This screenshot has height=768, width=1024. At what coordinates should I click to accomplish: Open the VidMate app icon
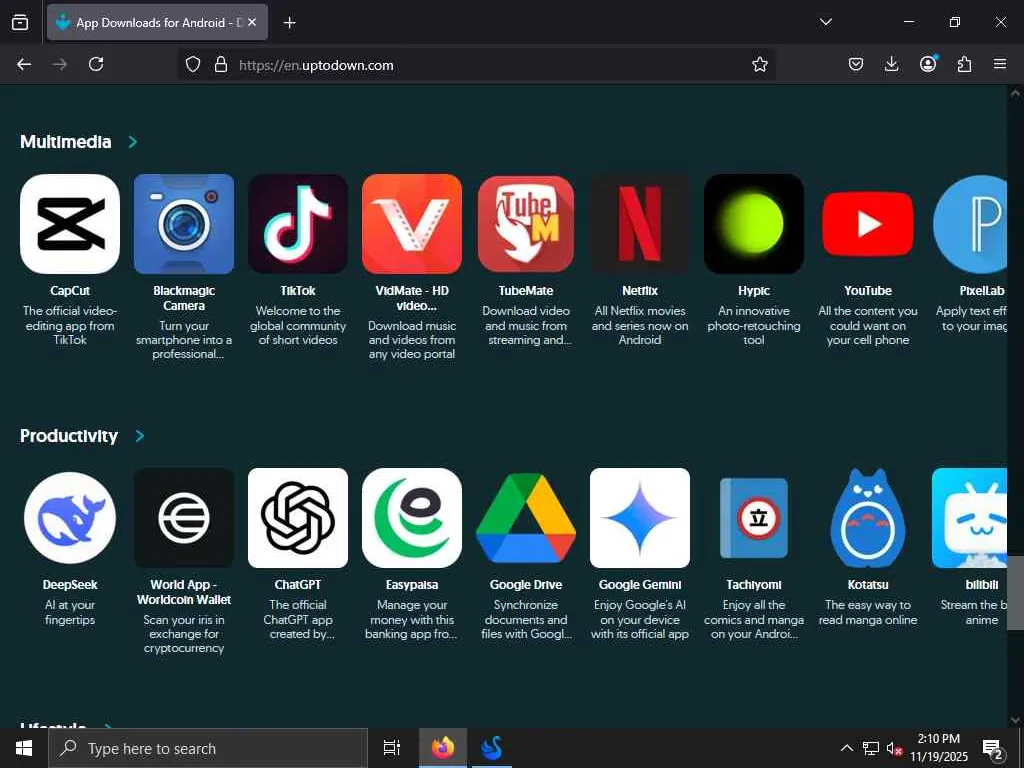tap(412, 224)
